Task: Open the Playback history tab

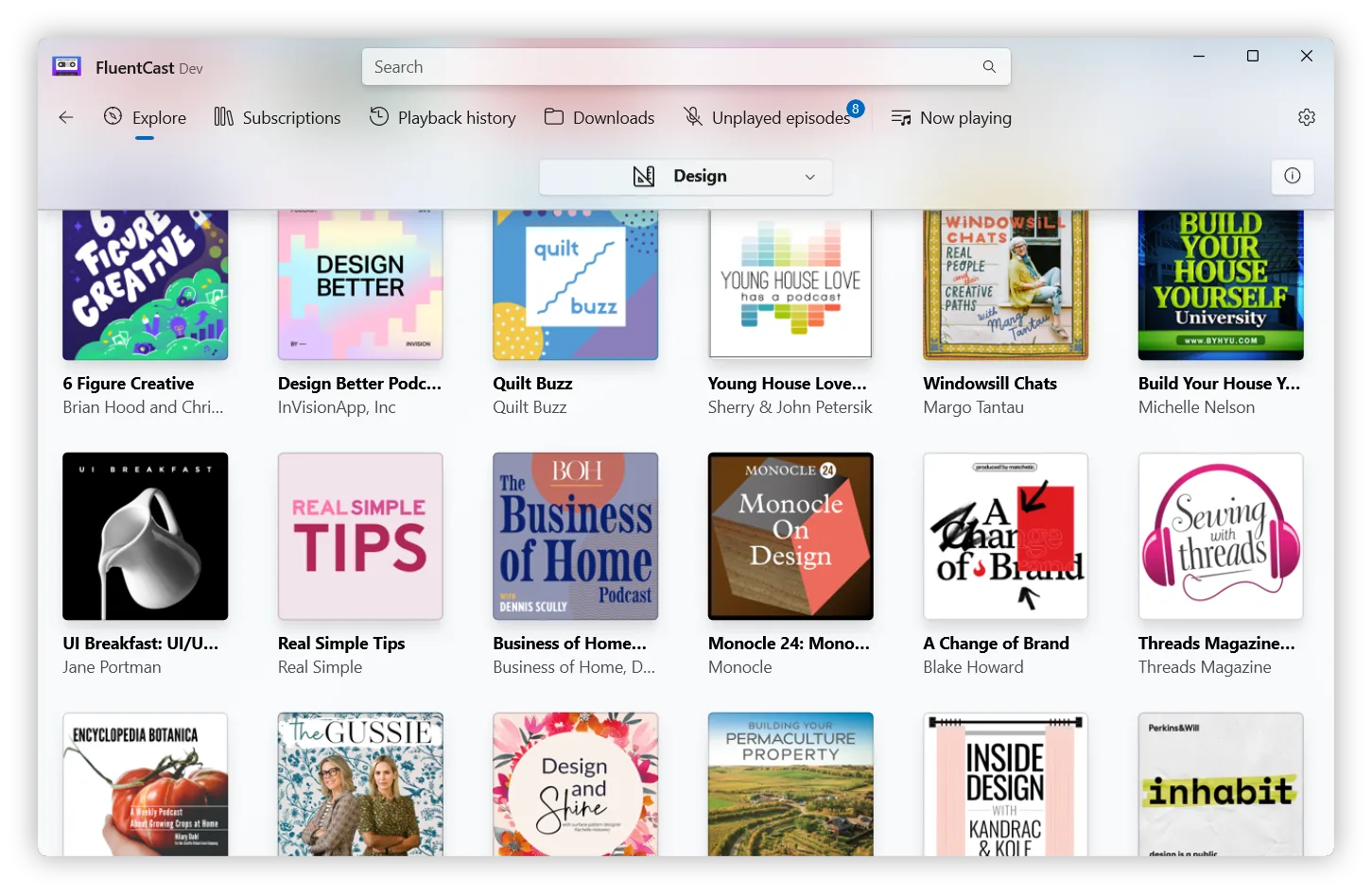Action: (443, 117)
